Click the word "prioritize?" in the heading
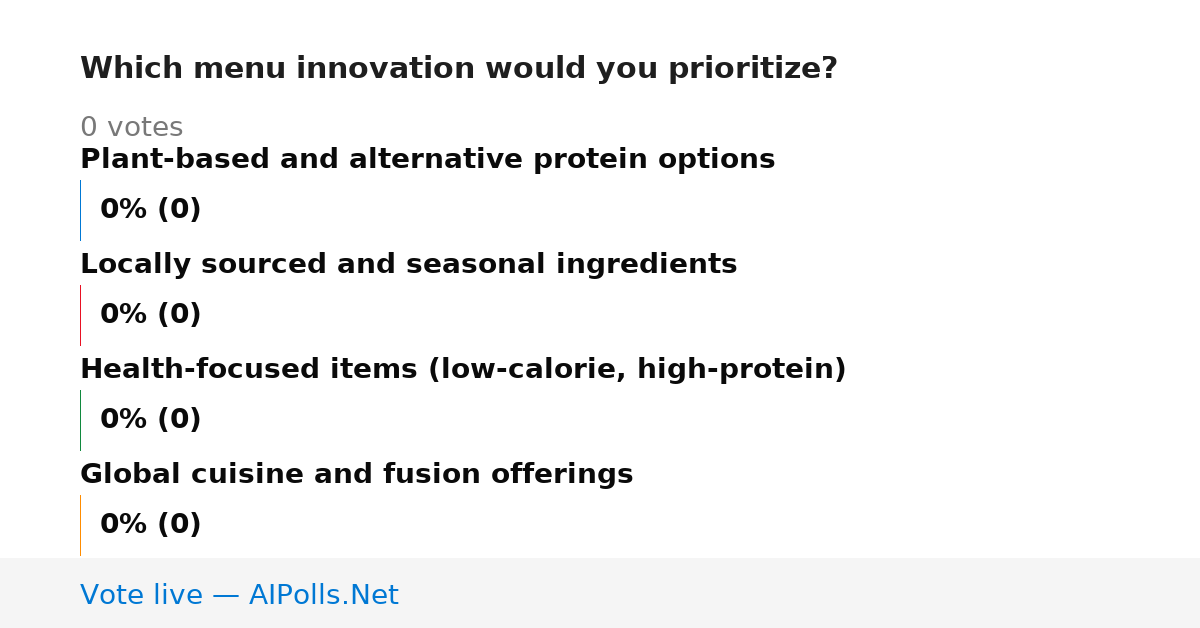 [x=753, y=69]
